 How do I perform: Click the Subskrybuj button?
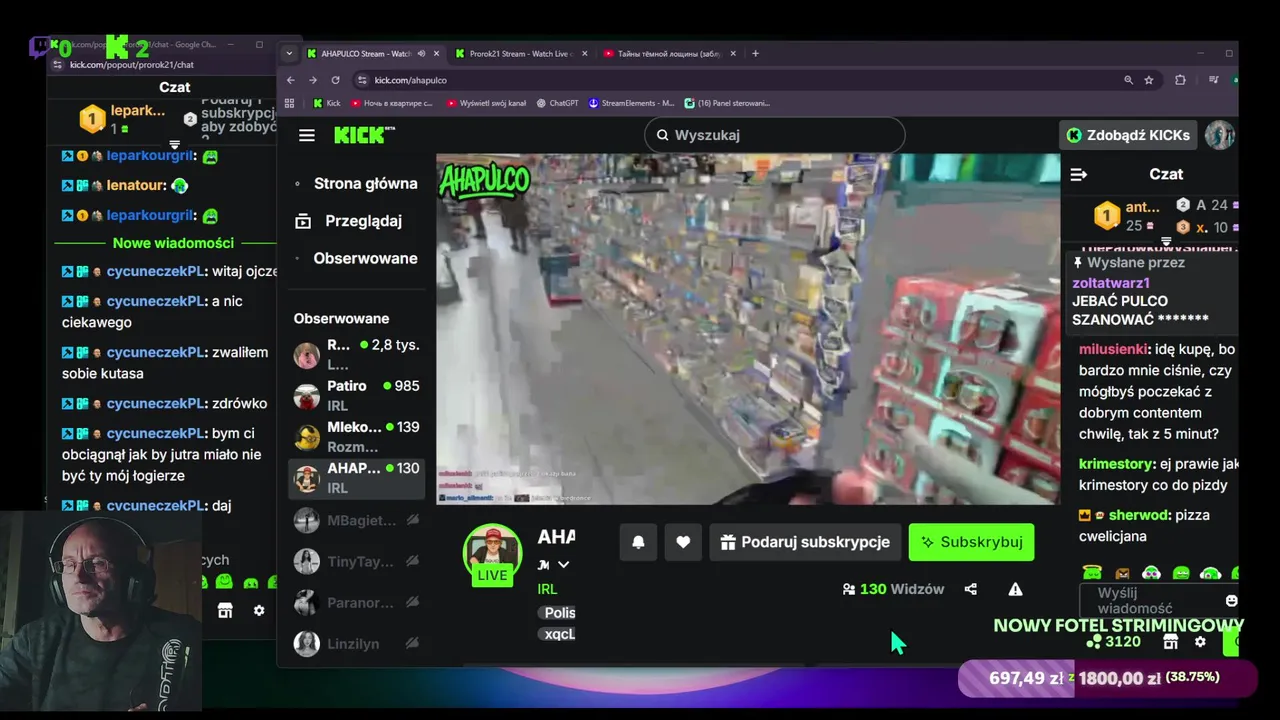coord(971,542)
